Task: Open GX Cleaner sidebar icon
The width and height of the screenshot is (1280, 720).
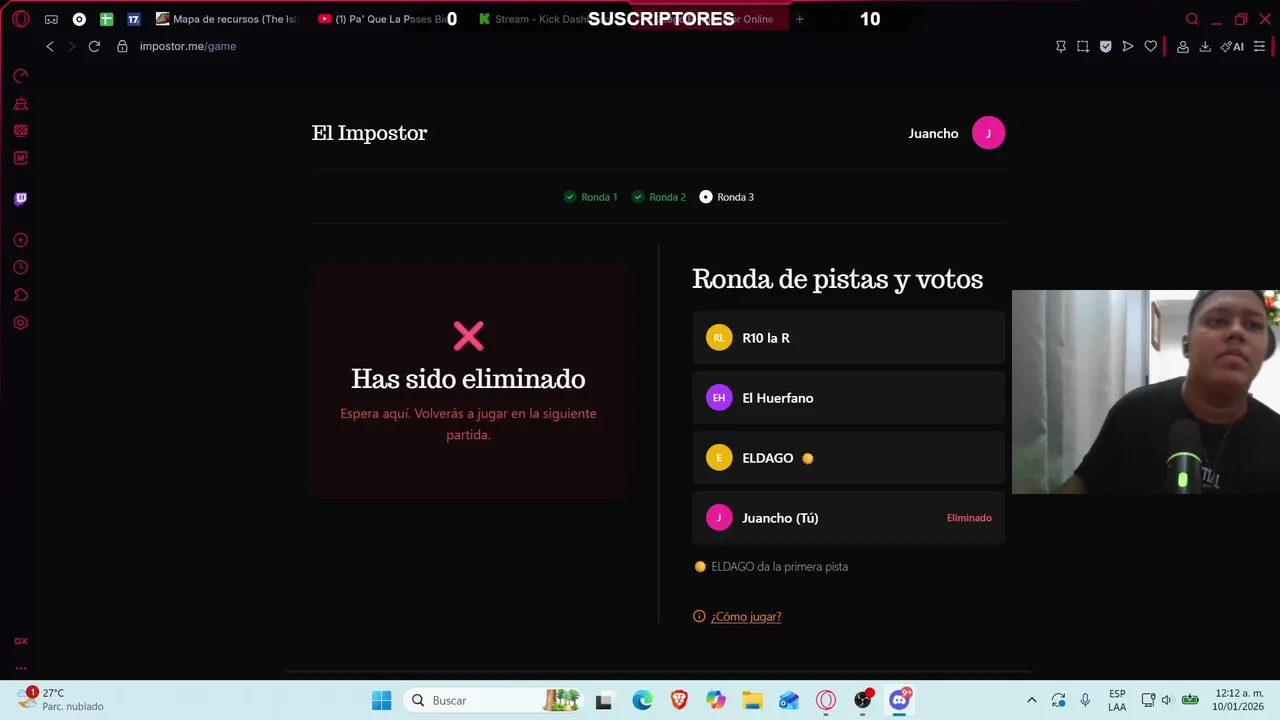Action: pos(21,103)
